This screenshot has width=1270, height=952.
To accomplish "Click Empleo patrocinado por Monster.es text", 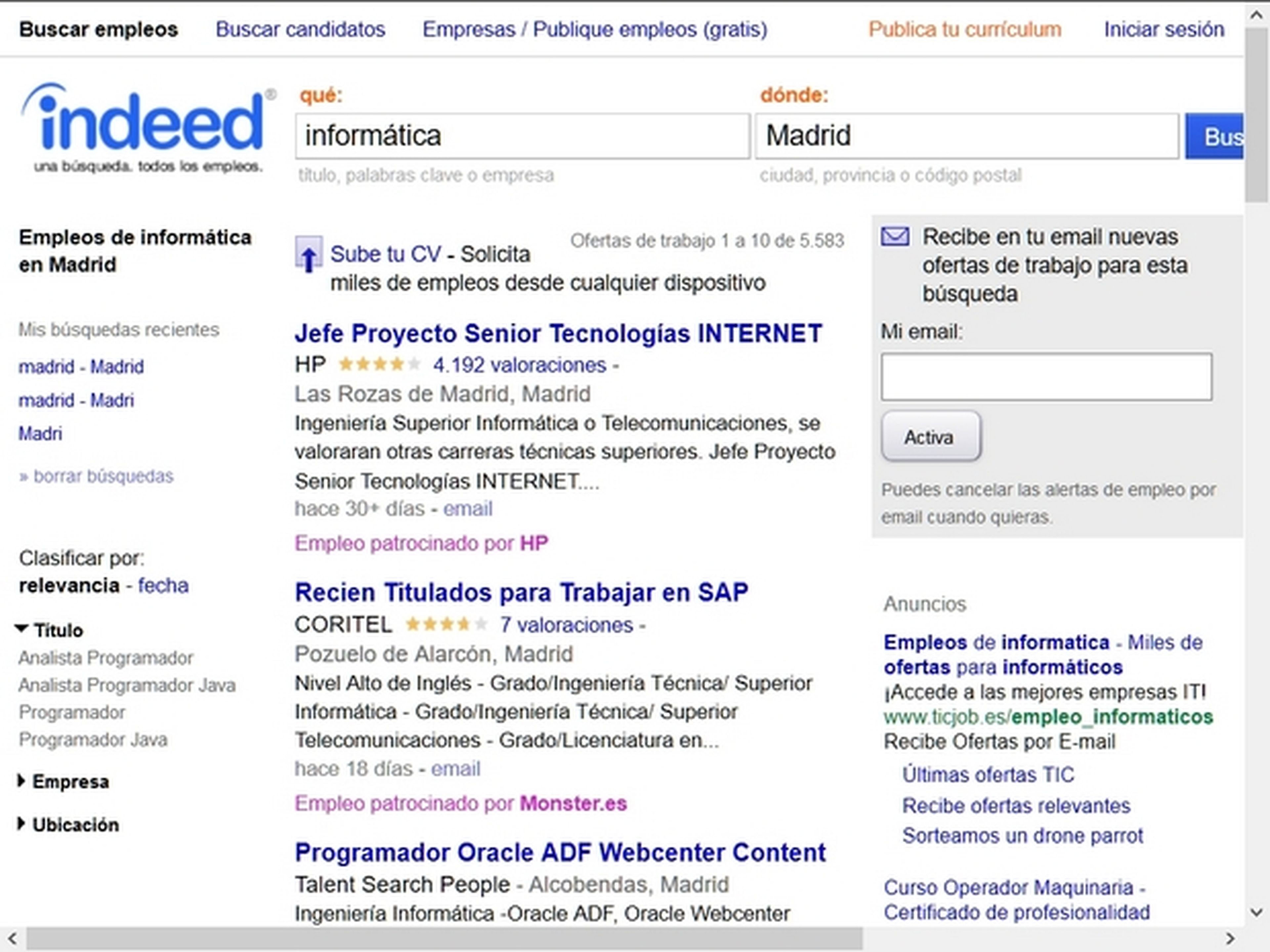I will [460, 803].
